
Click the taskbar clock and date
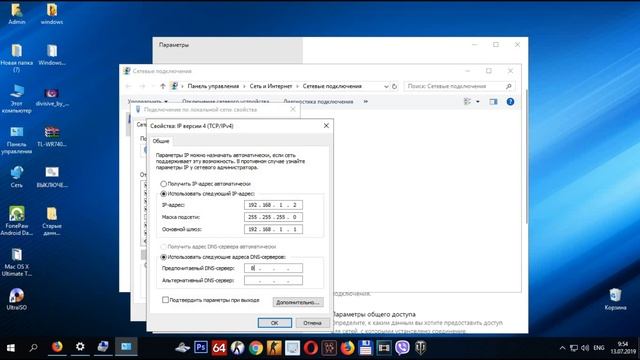pos(623,348)
